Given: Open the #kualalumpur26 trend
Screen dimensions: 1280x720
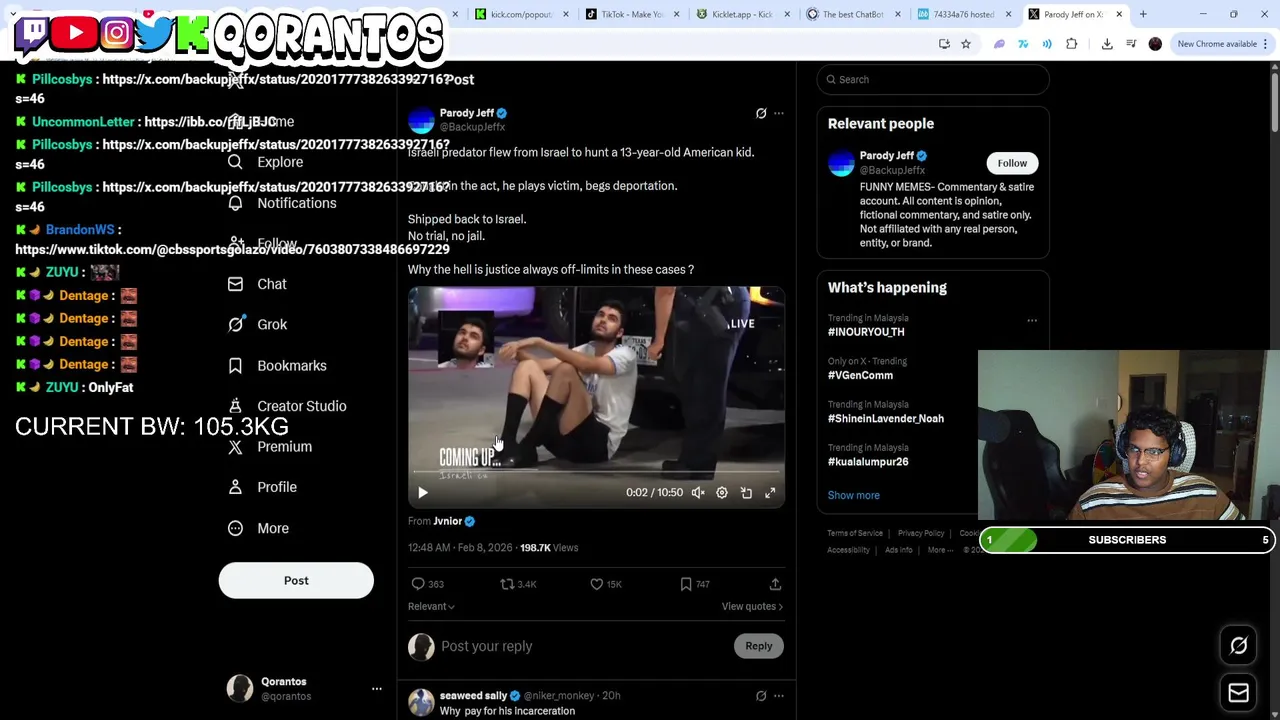Looking at the screenshot, I should tap(868, 462).
